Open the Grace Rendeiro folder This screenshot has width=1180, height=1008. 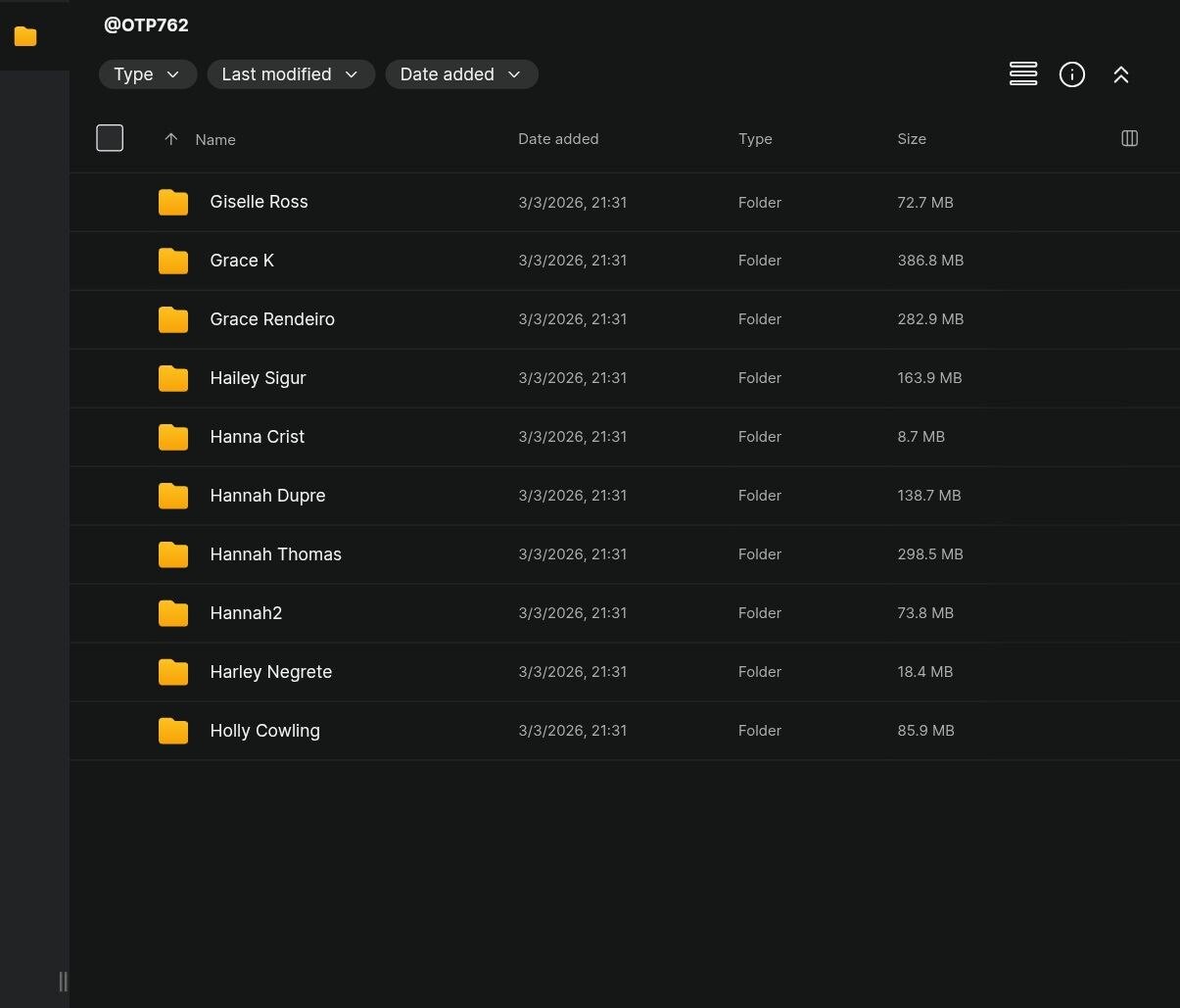coord(272,319)
